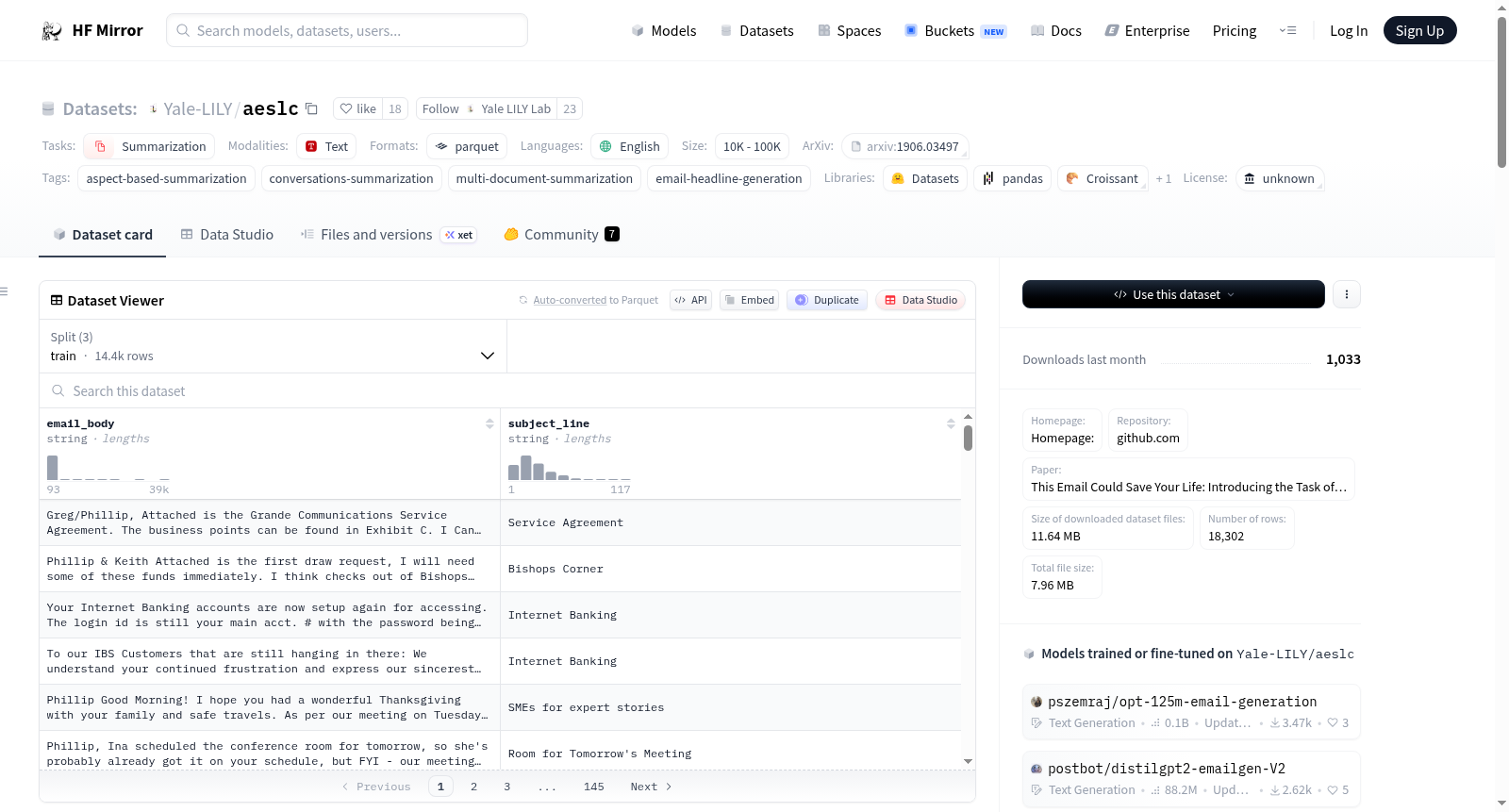The image size is (1509, 812).
Task: Go to page 2 of the dataset
Action: tap(473, 787)
